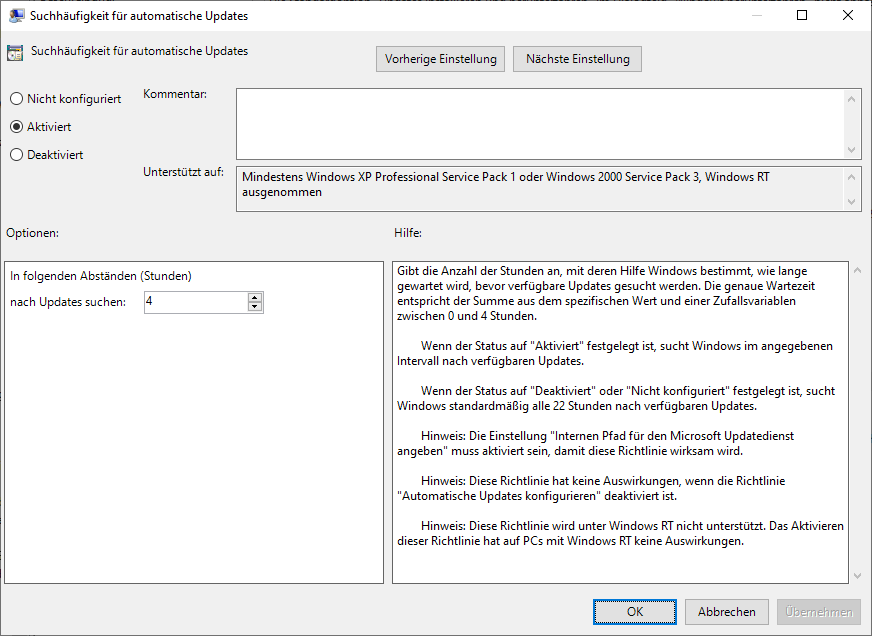The height and width of the screenshot is (636, 872).
Task: Click the 'nach Updates suchen:' label
Action: (68, 302)
